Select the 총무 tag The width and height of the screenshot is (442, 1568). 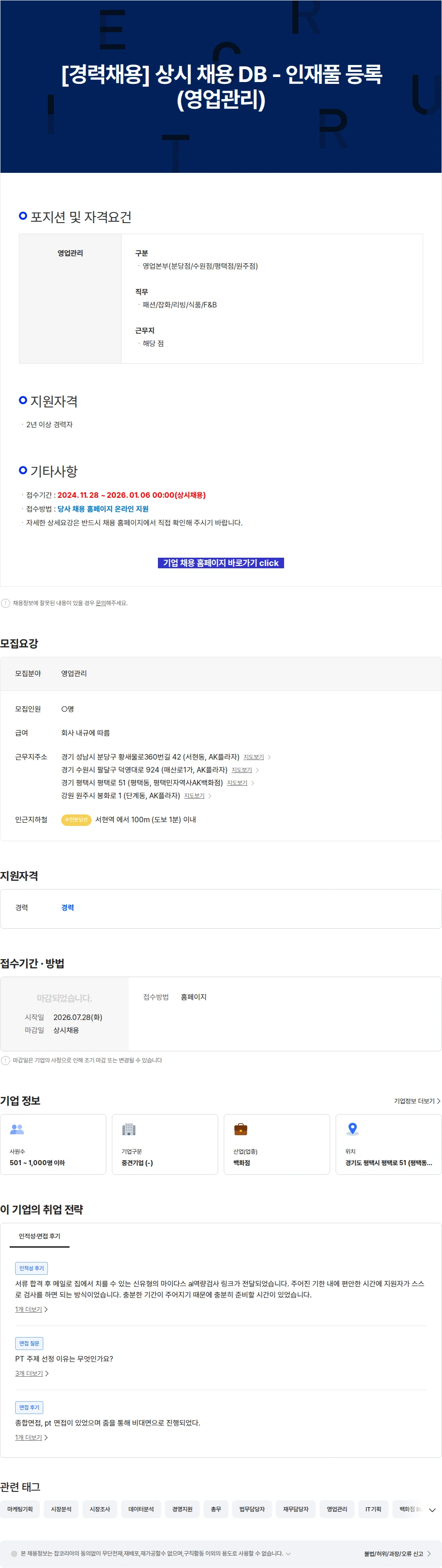coord(216,1509)
